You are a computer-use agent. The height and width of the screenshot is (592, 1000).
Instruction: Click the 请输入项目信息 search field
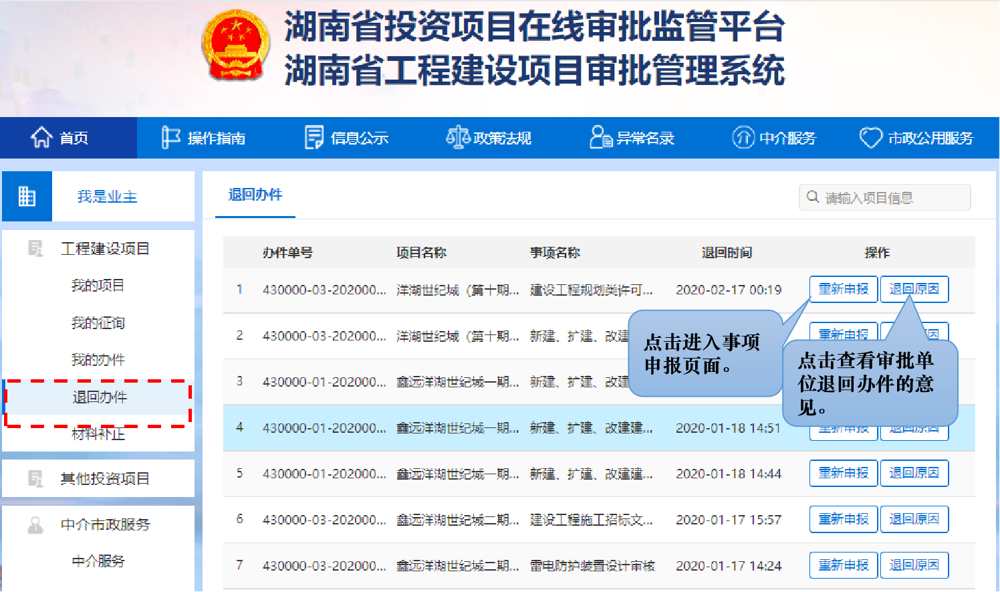tap(890, 196)
